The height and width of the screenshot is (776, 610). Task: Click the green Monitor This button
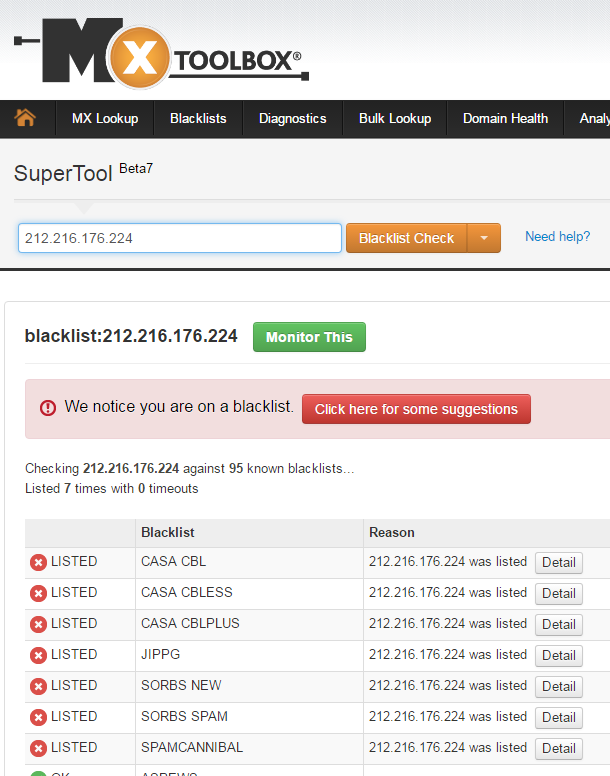(x=309, y=337)
